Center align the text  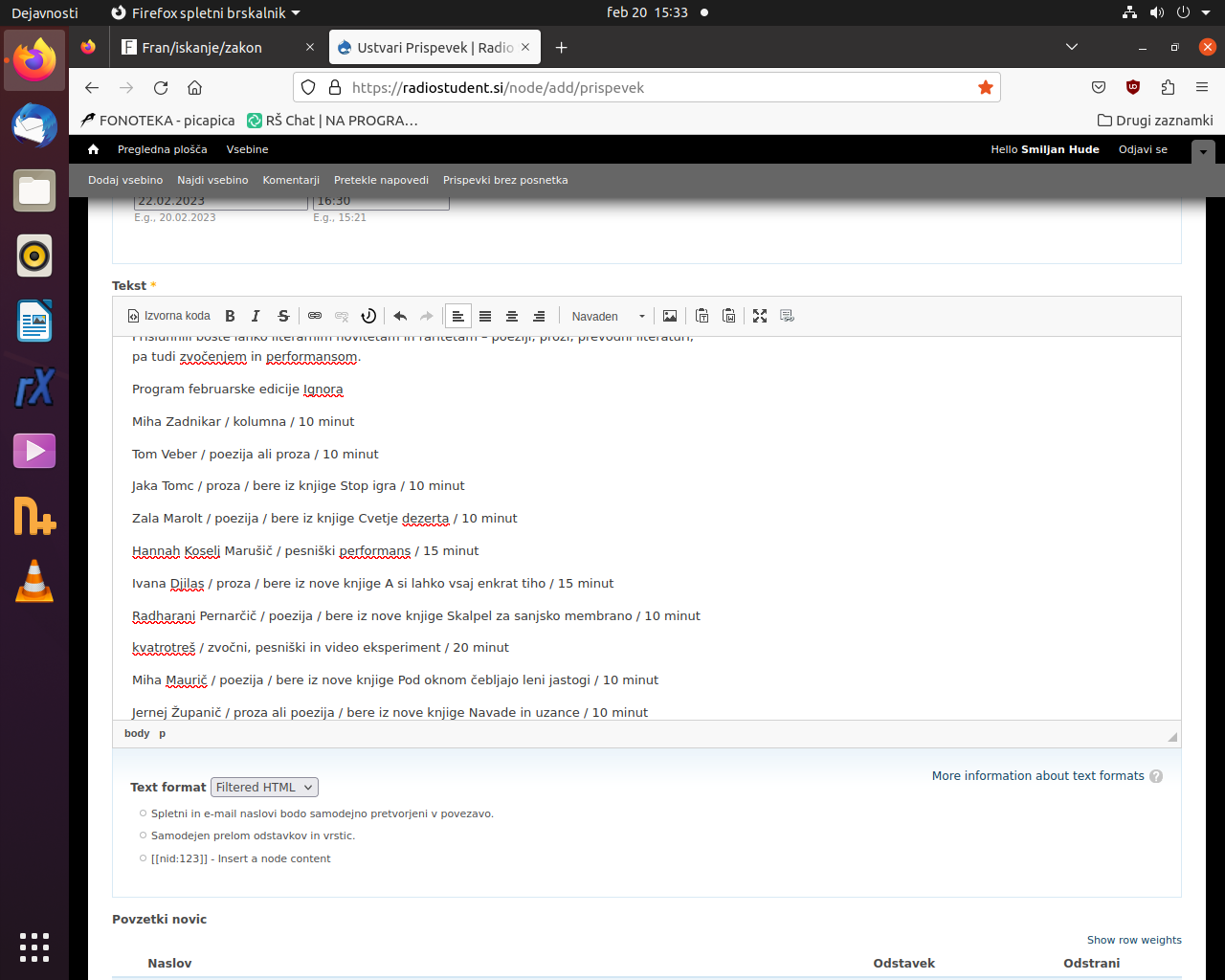(512, 316)
